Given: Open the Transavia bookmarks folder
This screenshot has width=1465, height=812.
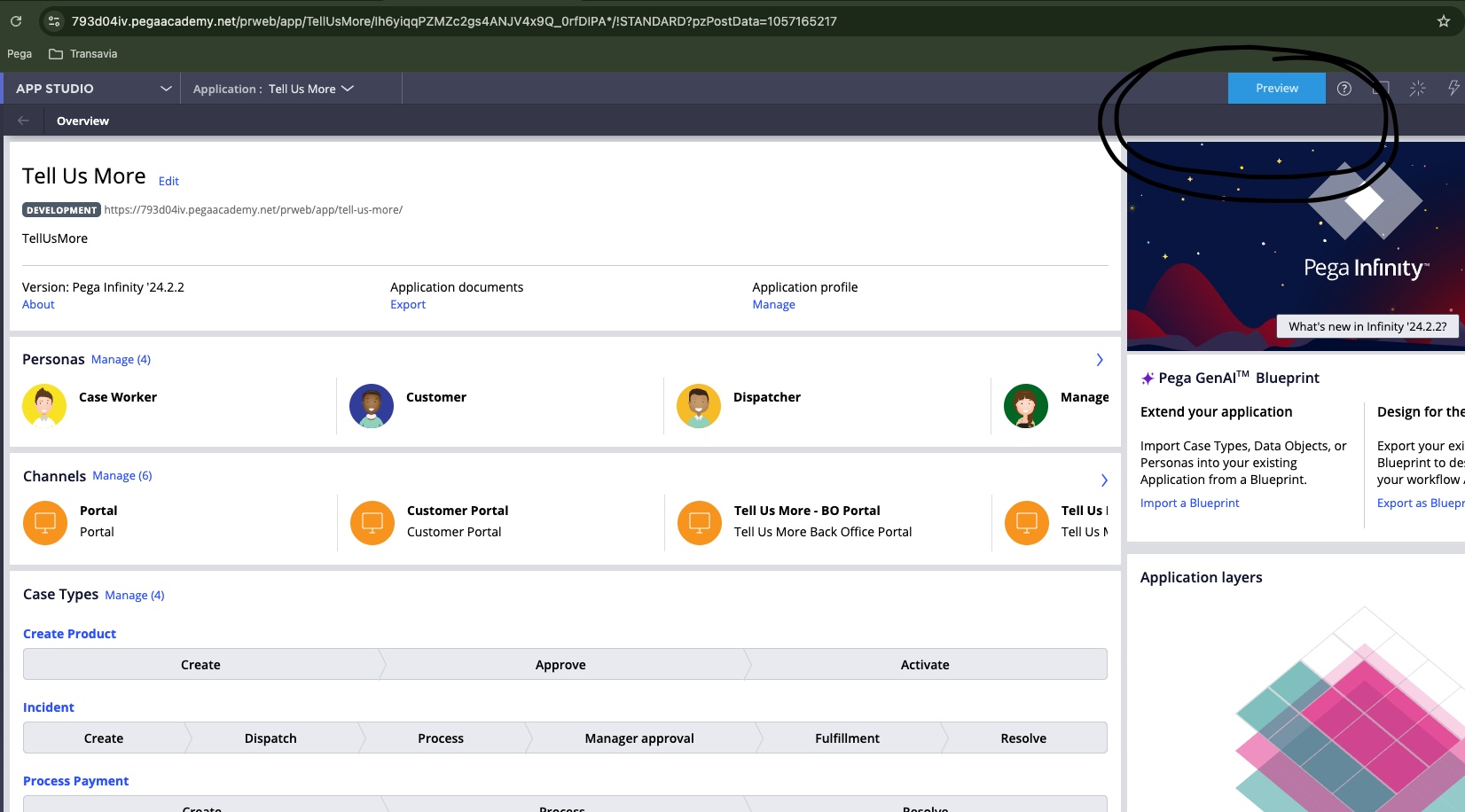Looking at the screenshot, I should click(x=82, y=54).
